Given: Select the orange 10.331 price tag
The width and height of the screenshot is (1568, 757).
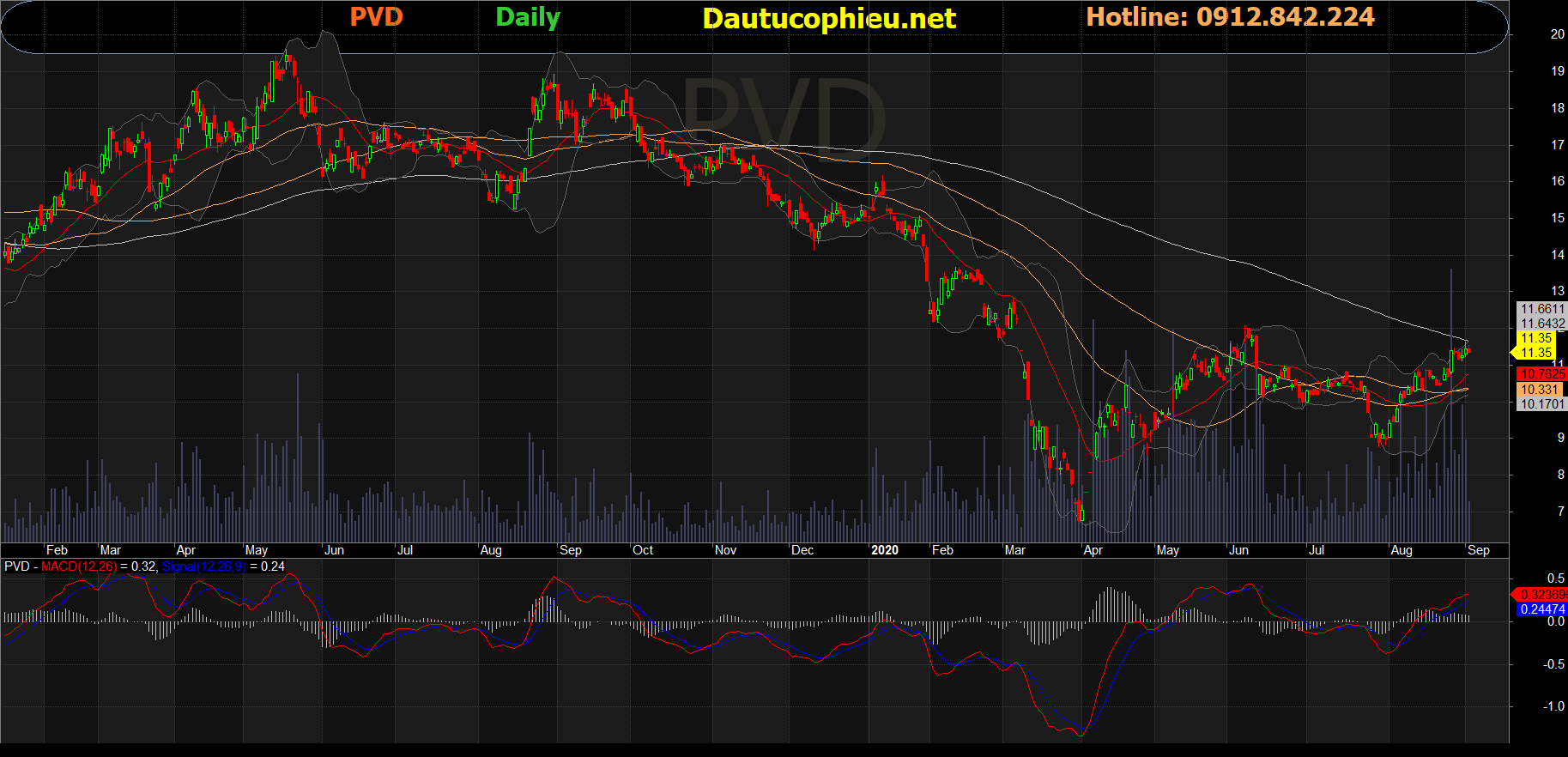Looking at the screenshot, I should 1541,390.
